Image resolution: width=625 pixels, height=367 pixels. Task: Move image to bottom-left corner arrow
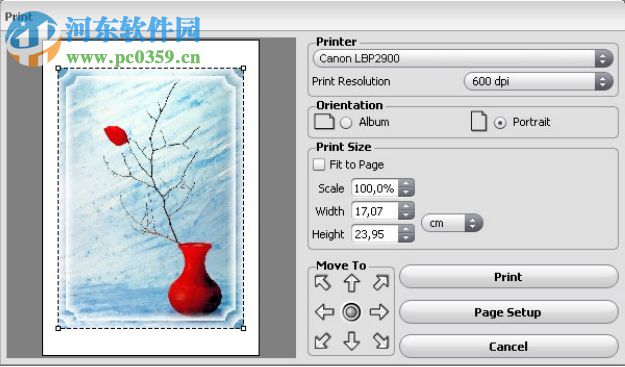click(x=322, y=341)
